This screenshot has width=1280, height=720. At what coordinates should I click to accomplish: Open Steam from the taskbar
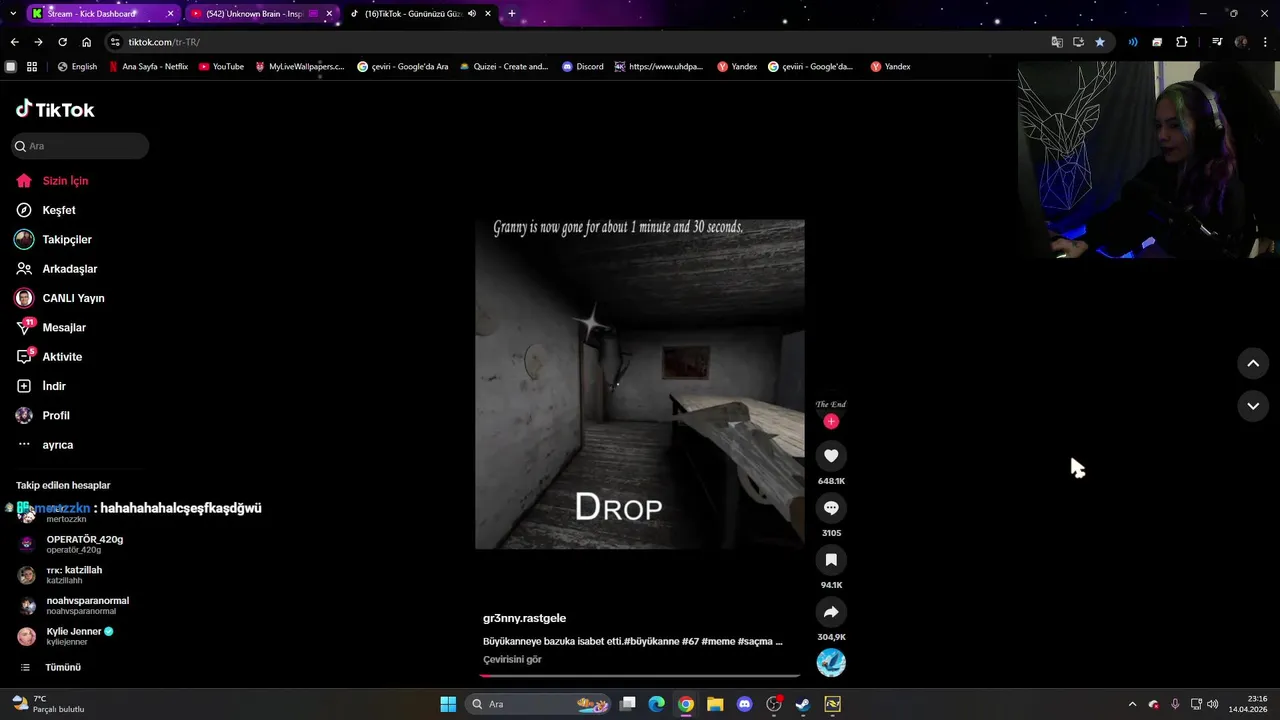(x=802, y=704)
